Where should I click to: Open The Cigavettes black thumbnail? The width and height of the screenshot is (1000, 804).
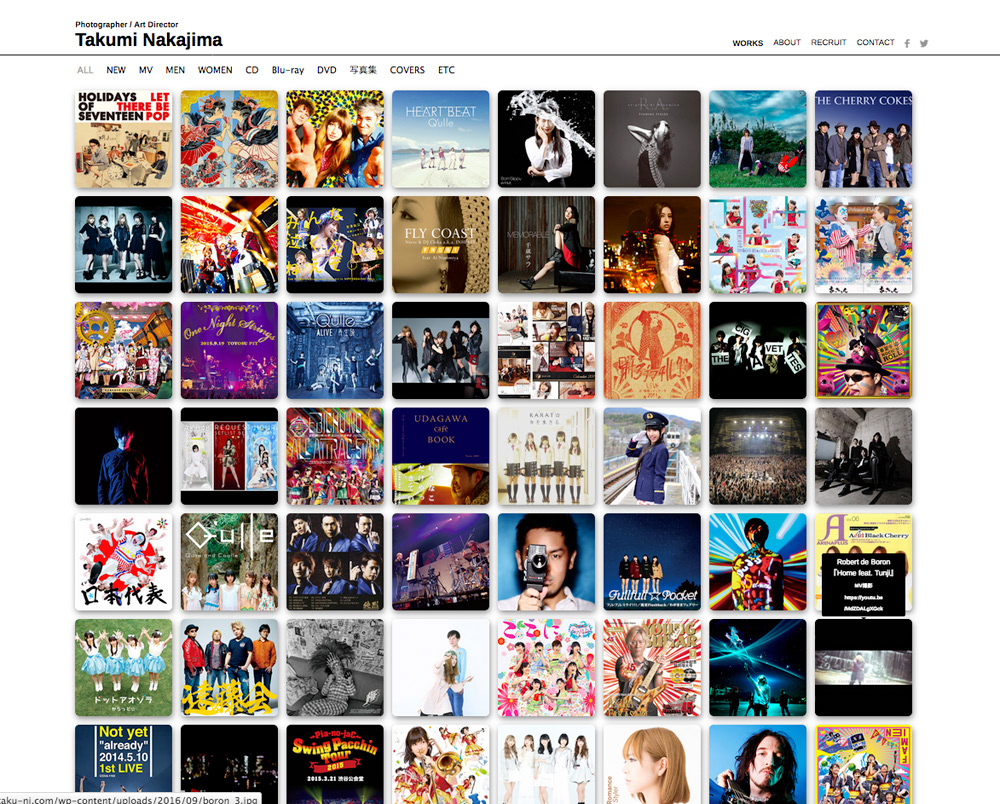point(758,351)
